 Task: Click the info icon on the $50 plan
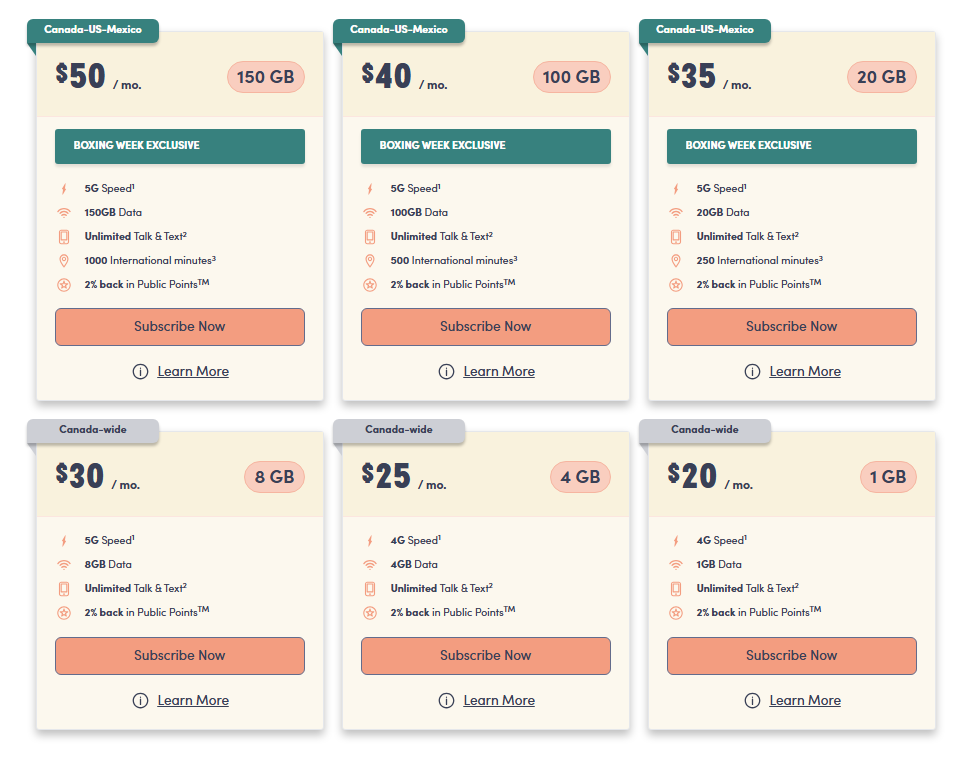click(x=140, y=371)
